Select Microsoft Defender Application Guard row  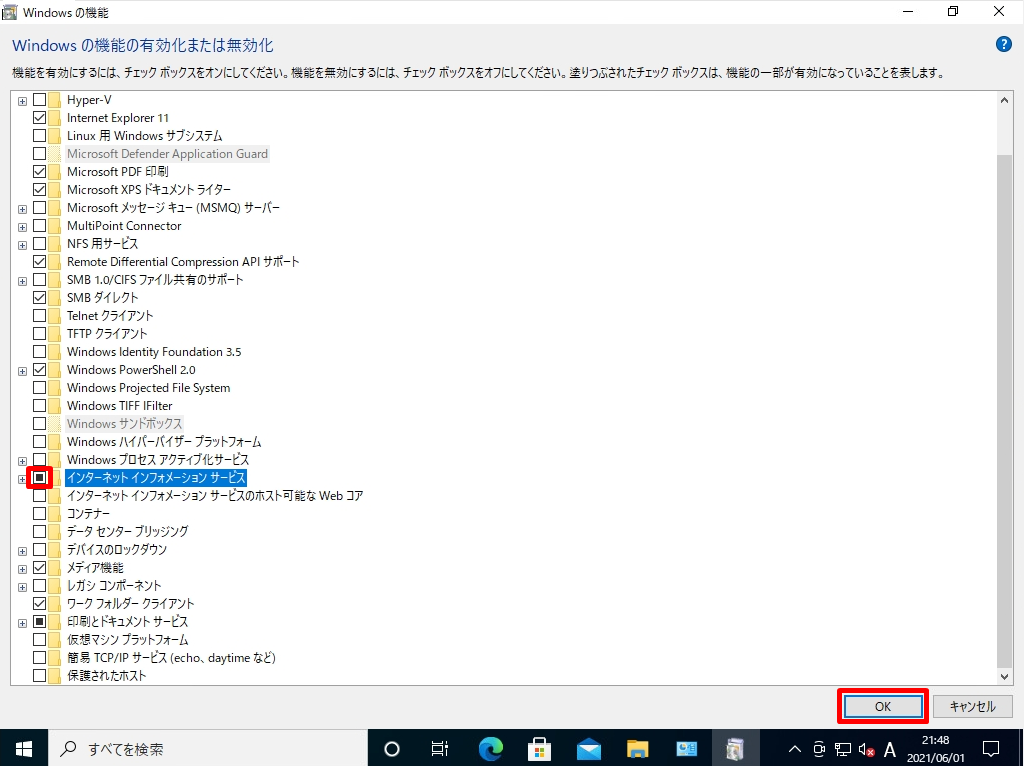(167, 153)
